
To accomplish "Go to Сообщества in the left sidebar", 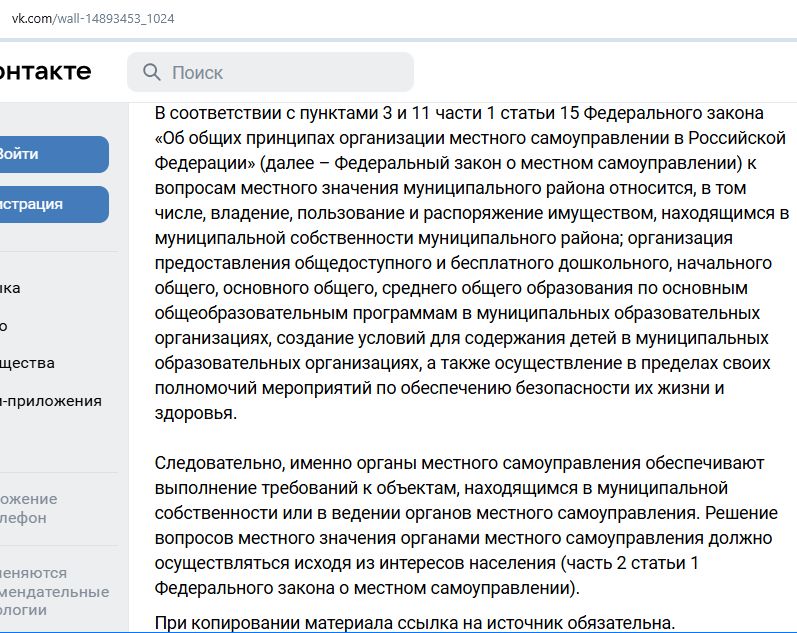I will point(27,363).
